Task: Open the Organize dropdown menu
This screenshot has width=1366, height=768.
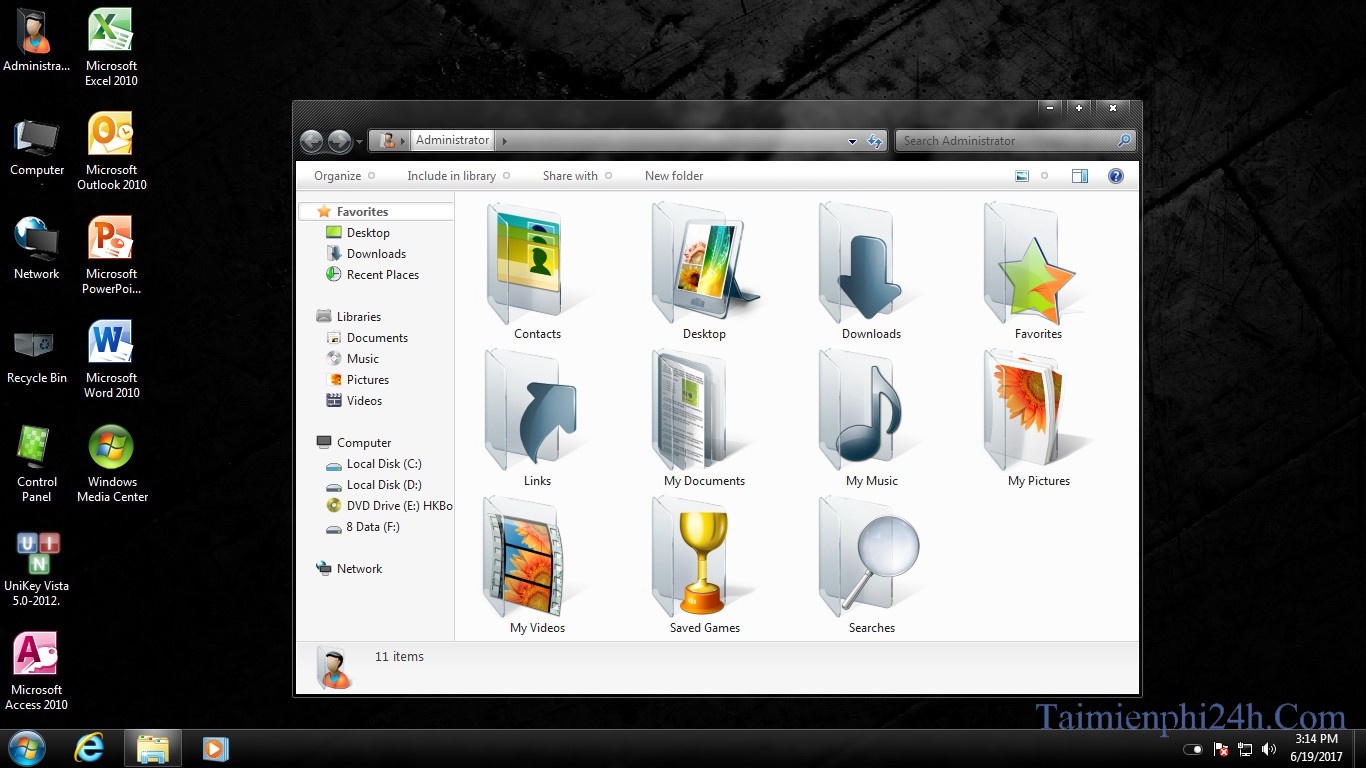Action: point(344,176)
